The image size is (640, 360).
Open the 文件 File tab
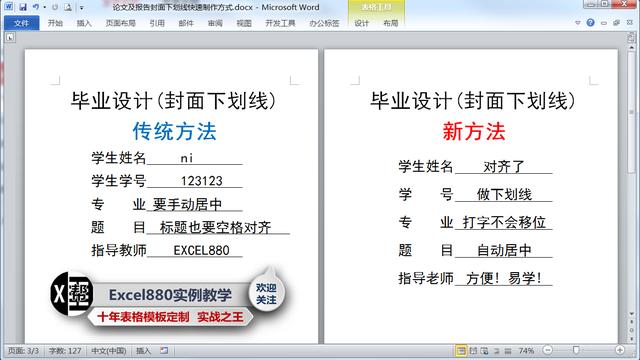[x=21, y=23]
